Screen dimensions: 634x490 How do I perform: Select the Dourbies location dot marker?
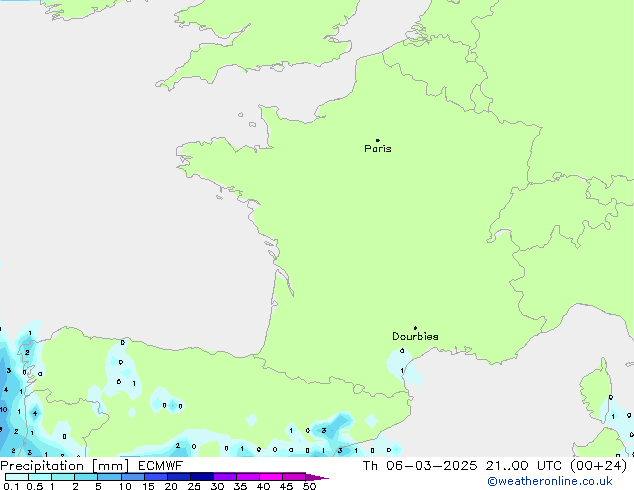pyautogui.click(x=415, y=328)
